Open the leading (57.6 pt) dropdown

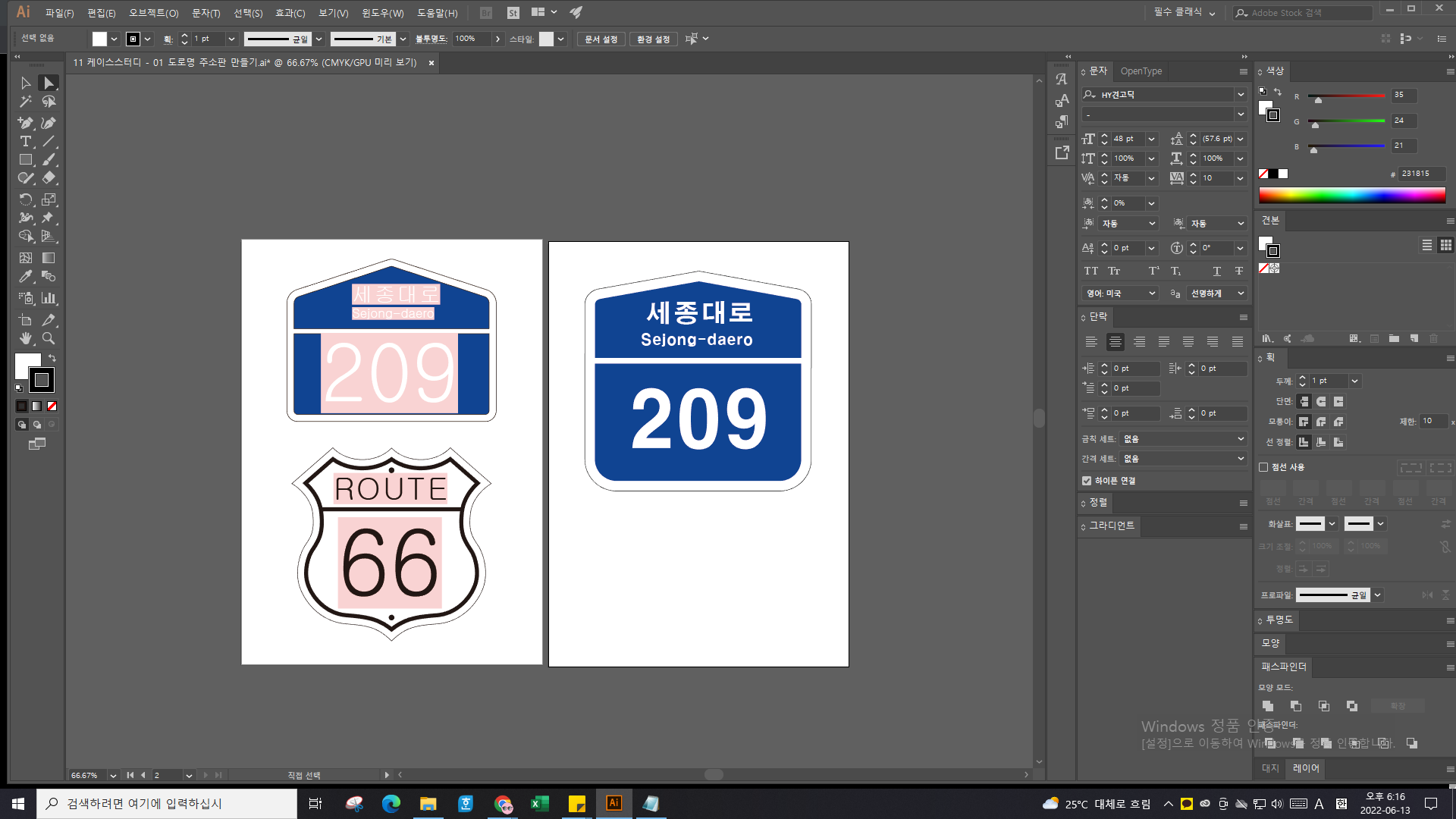pos(1241,139)
